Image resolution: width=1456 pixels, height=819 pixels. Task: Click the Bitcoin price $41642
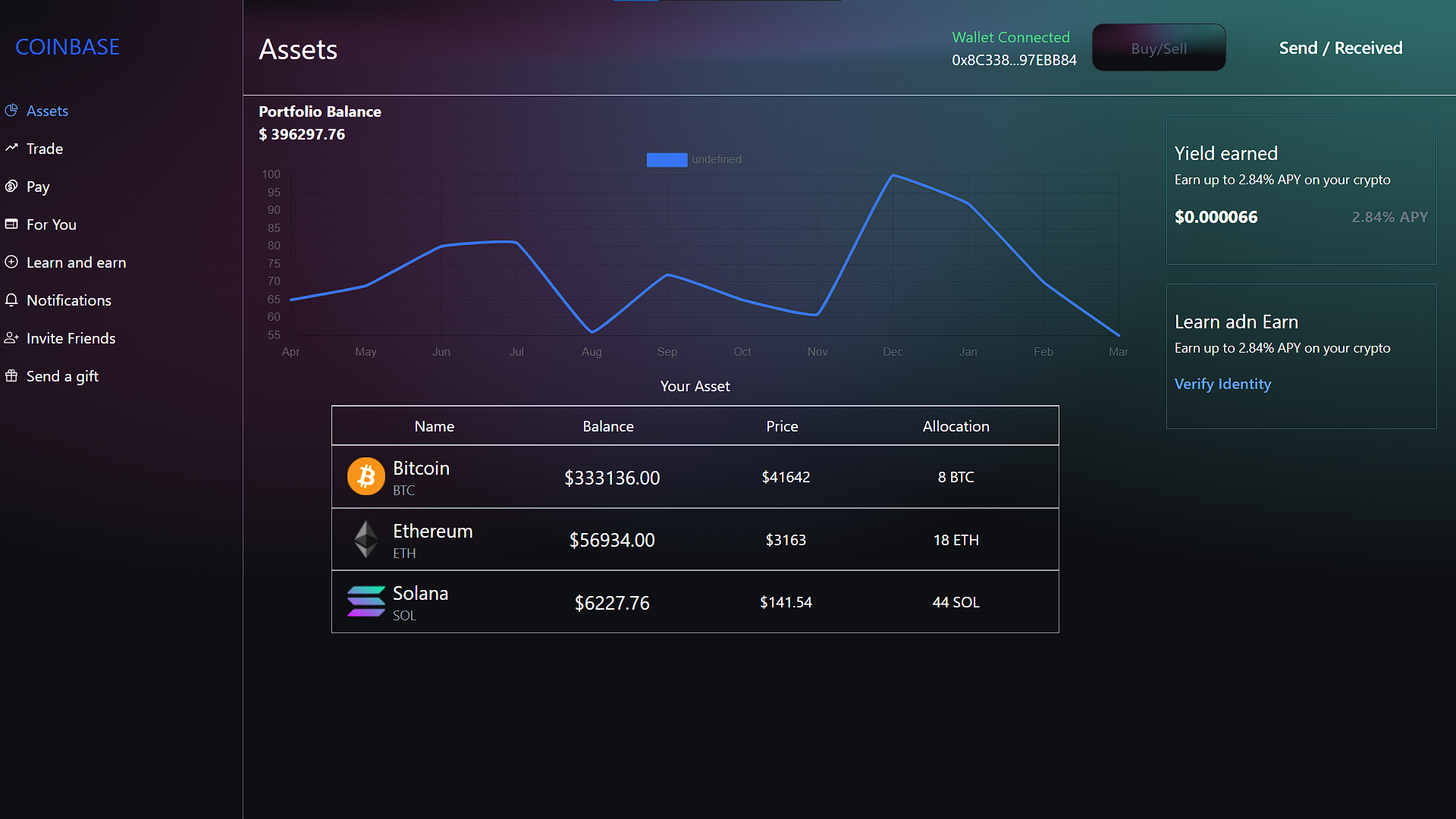[786, 477]
